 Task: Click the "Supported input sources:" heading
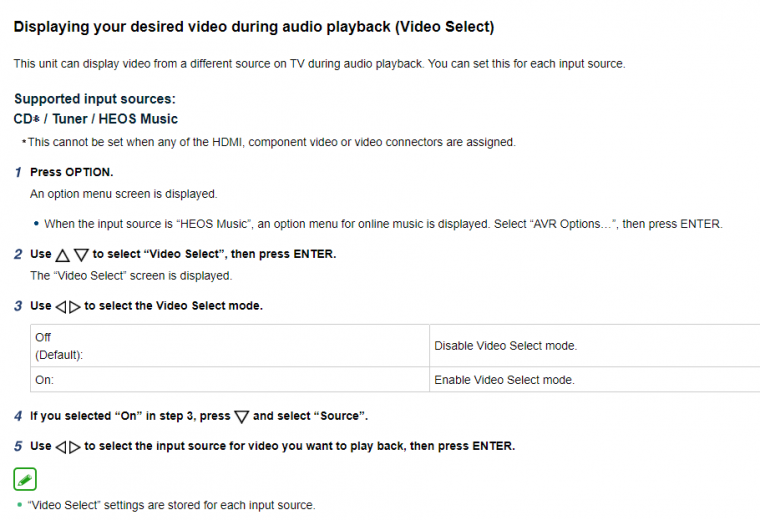click(x=94, y=99)
